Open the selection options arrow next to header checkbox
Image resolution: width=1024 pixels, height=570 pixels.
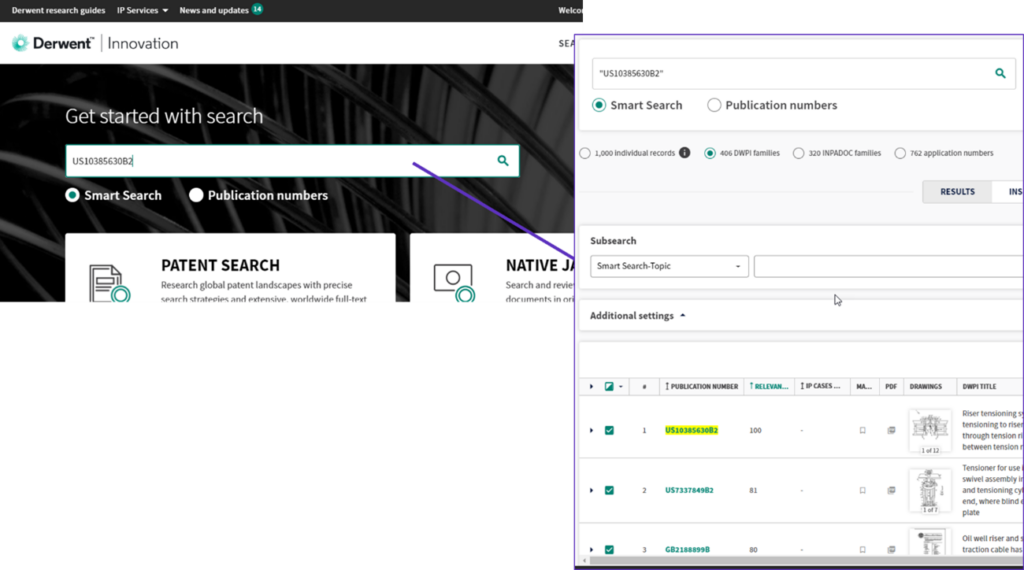point(621,387)
